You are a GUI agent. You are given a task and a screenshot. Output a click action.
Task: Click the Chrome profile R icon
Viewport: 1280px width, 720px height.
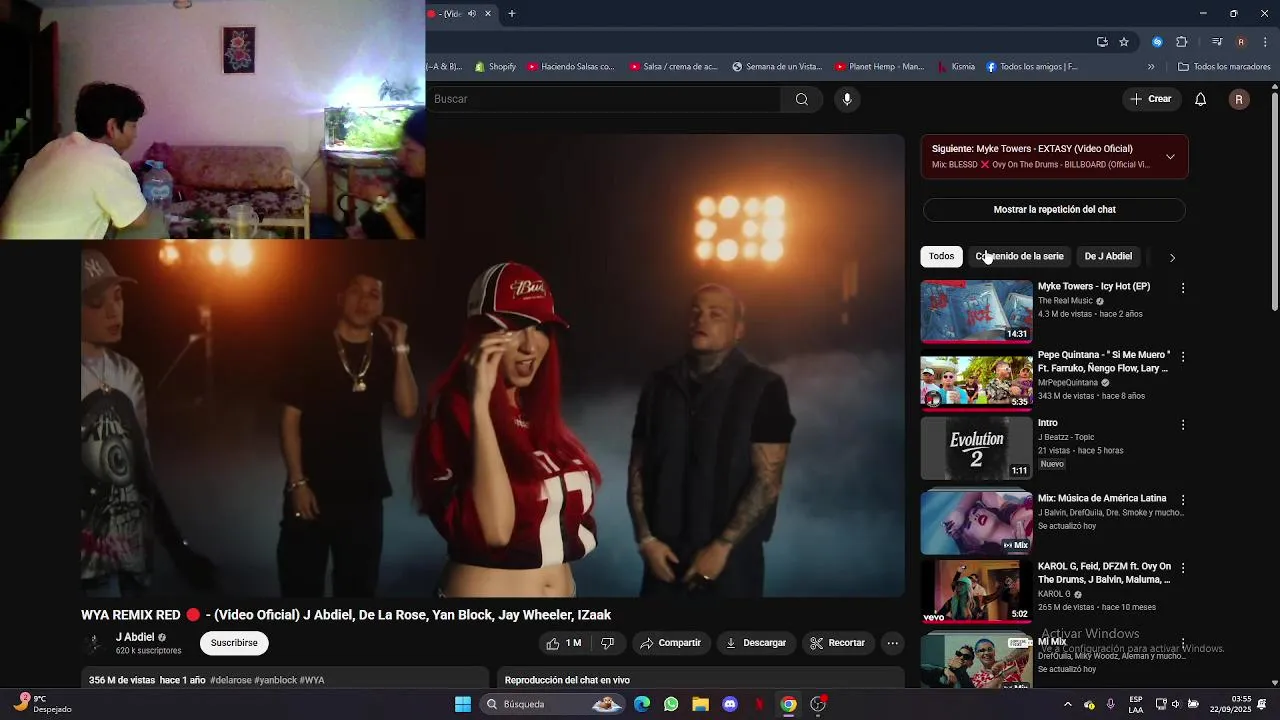1241,42
